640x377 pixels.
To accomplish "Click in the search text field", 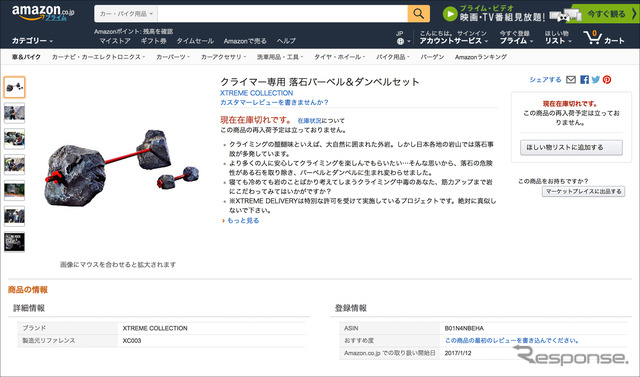I will [282, 14].
